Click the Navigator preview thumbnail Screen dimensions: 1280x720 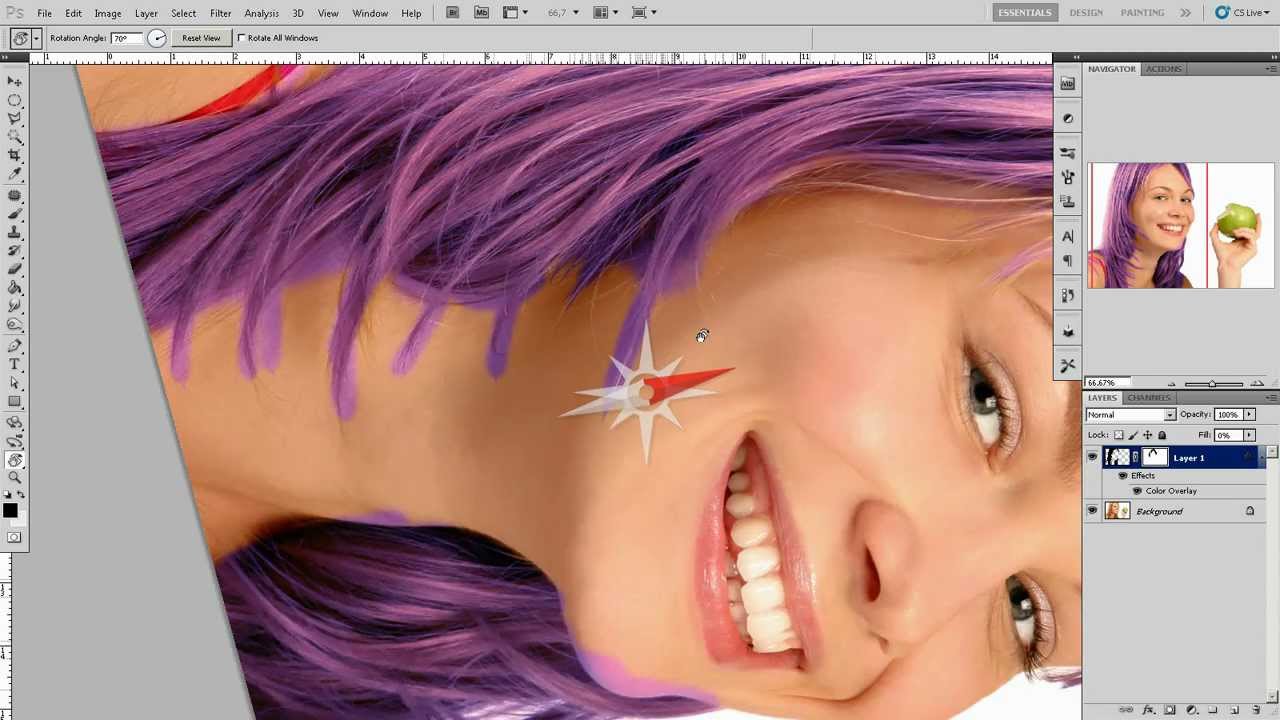[1181, 226]
